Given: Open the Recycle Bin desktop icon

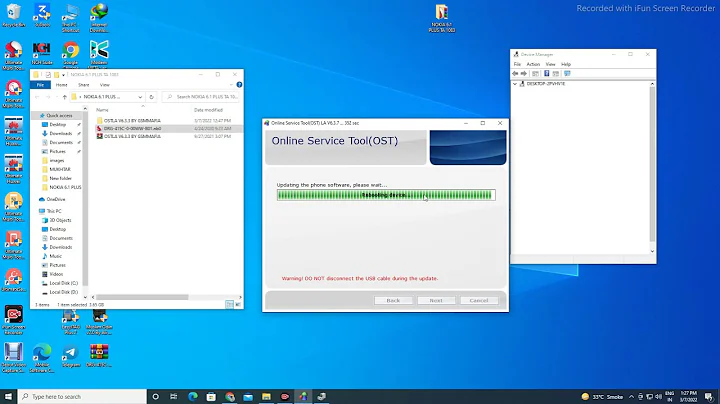Looking at the screenshot, I should [x=14, y=15].
